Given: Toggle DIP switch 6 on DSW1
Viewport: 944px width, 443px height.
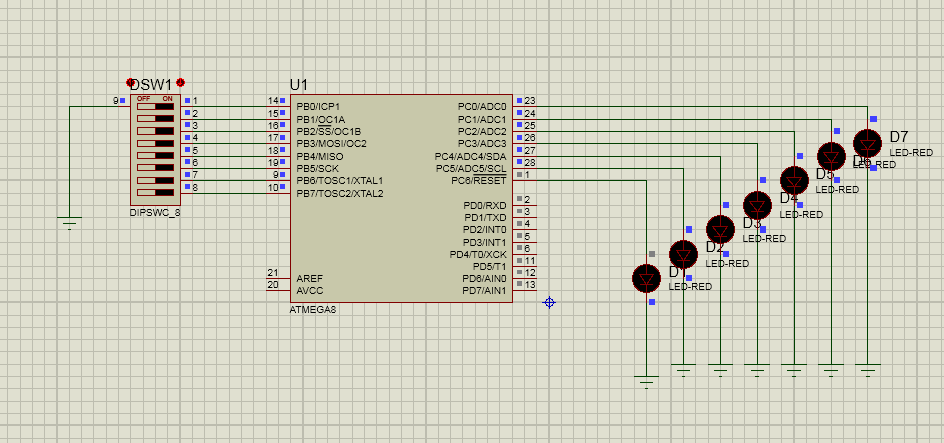Looking at the screenshot, I should tap(155, 168).
